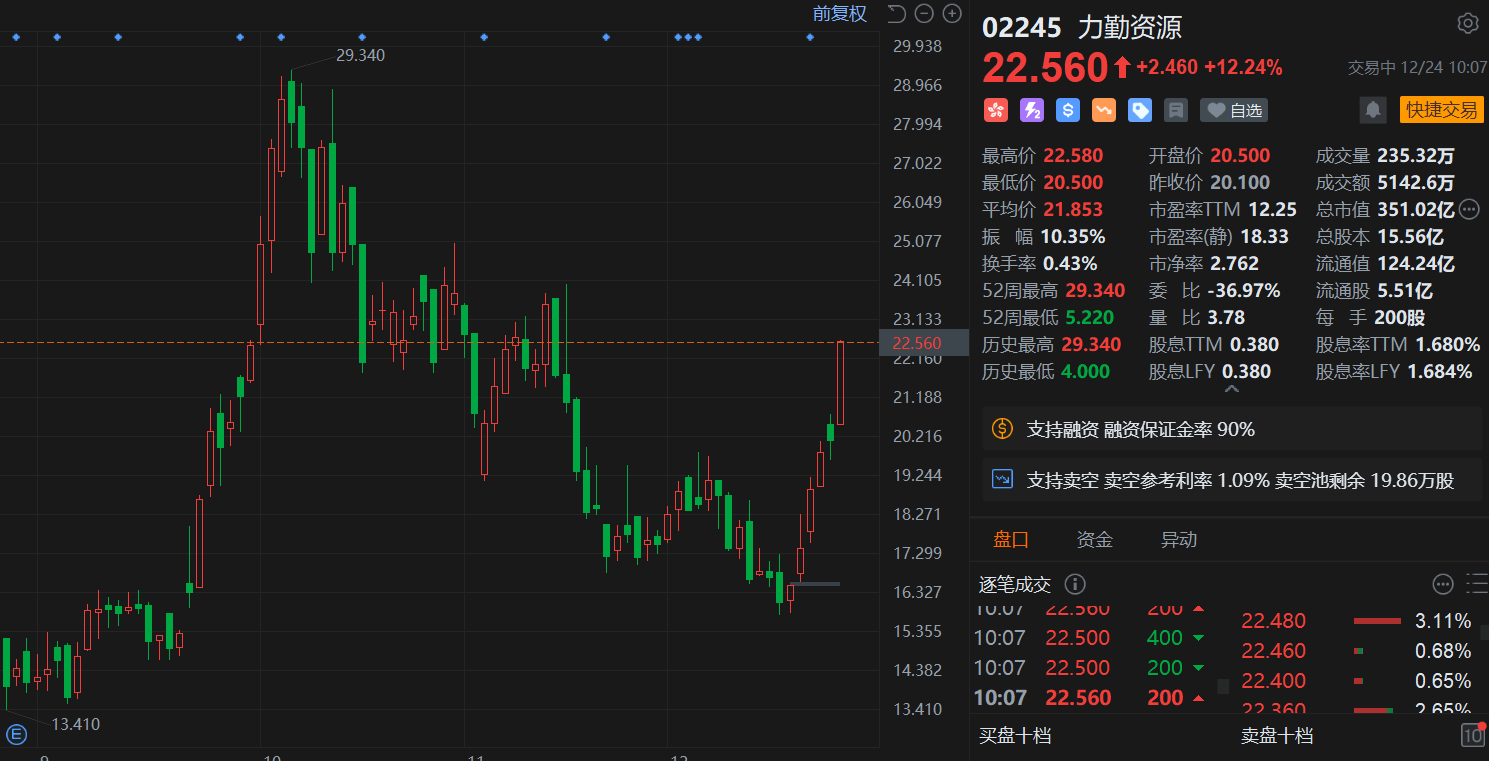
Task: Click the margin financing coin icon
Action: click(x=1002, y=429)
